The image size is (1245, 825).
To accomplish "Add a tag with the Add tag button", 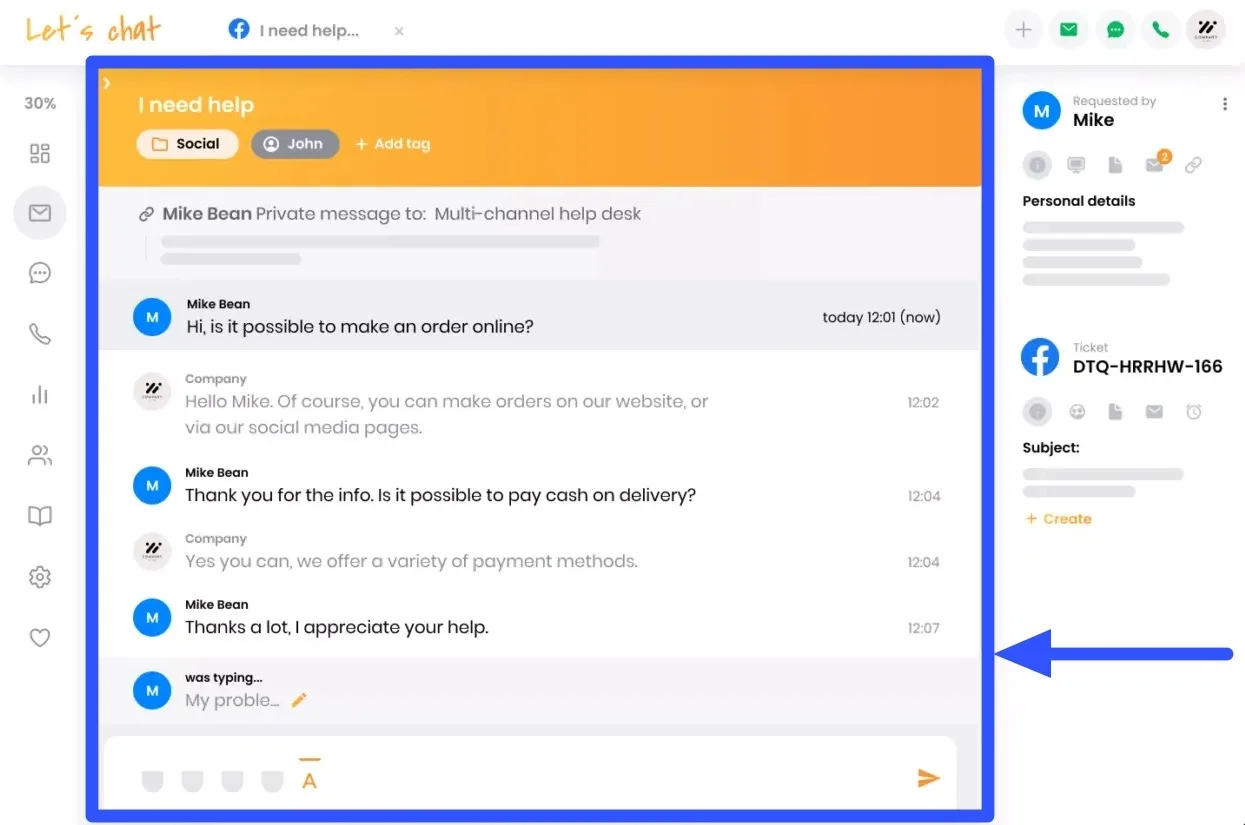I will 393,143.
